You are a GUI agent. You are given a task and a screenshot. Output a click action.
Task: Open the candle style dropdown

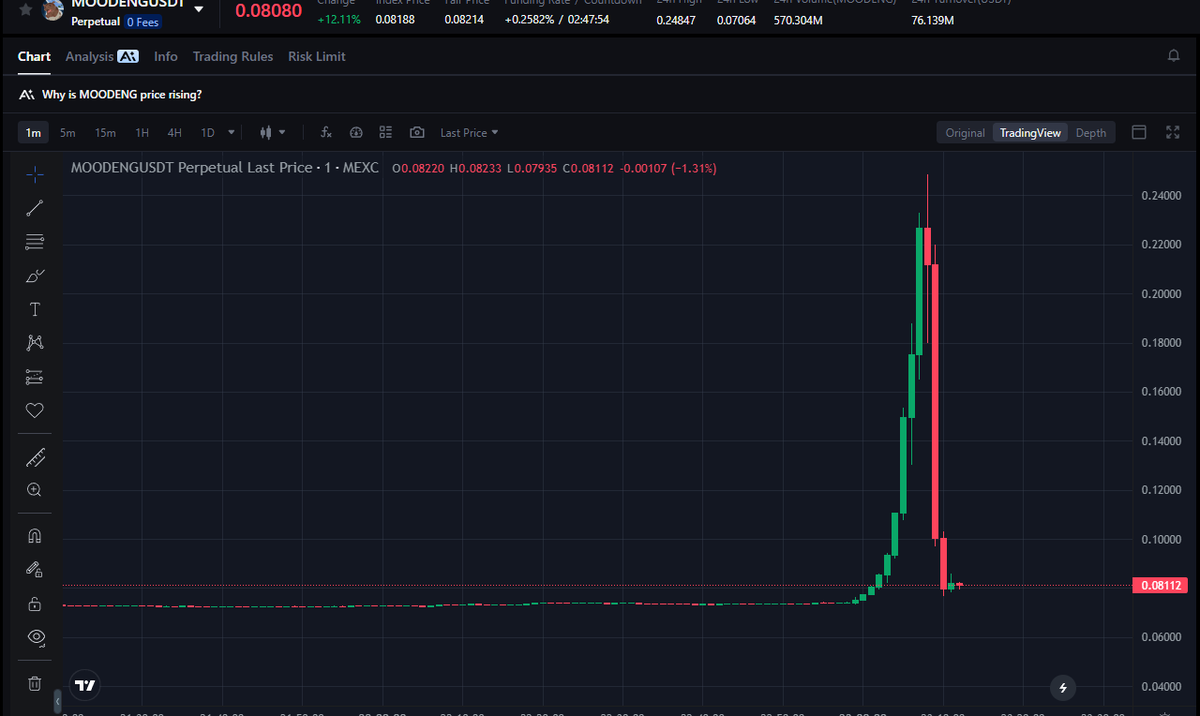pos(272,132)
